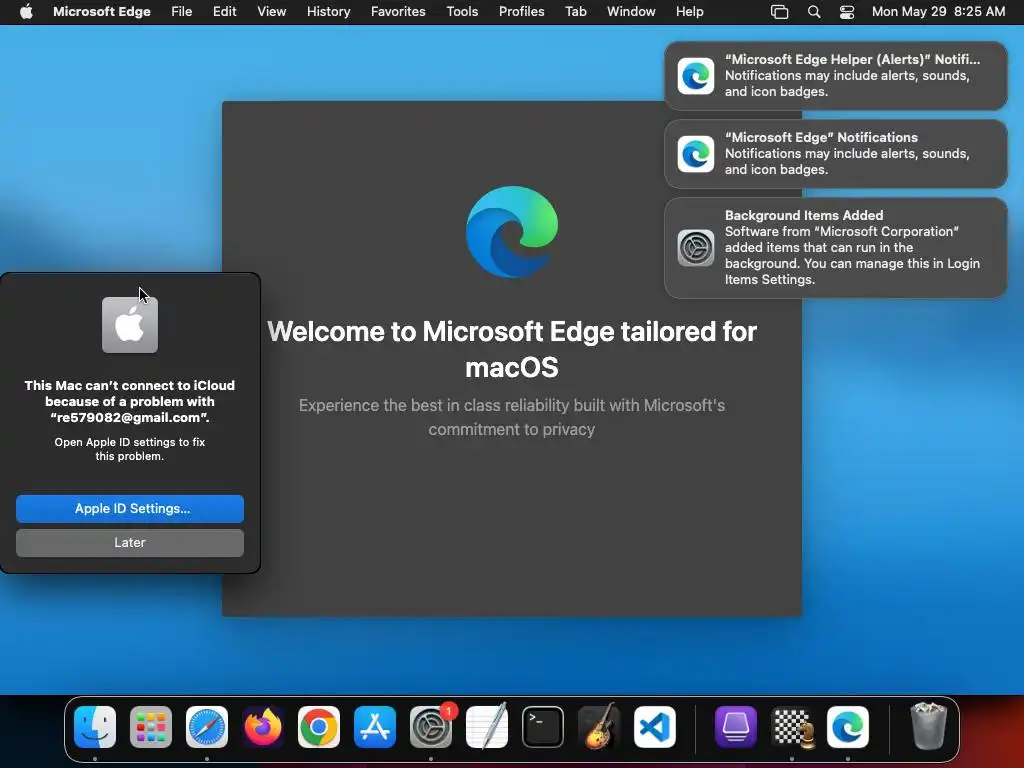The width and height of the screenshot is (1024, 768).
Task: Open Spotlight search in menu bar
Action: 814,12
